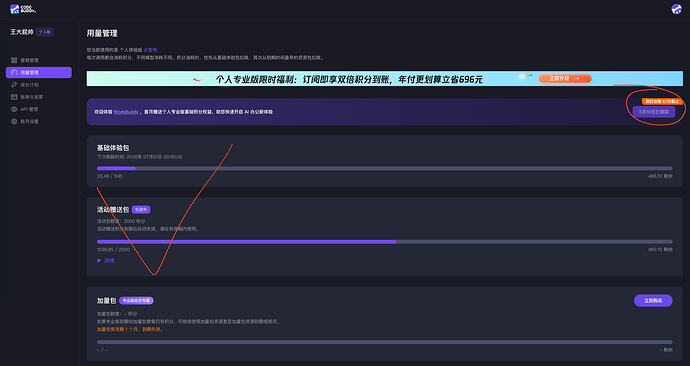
Task: Open the bill and invoice sidebar item
Action: click(x=27, y=97)
